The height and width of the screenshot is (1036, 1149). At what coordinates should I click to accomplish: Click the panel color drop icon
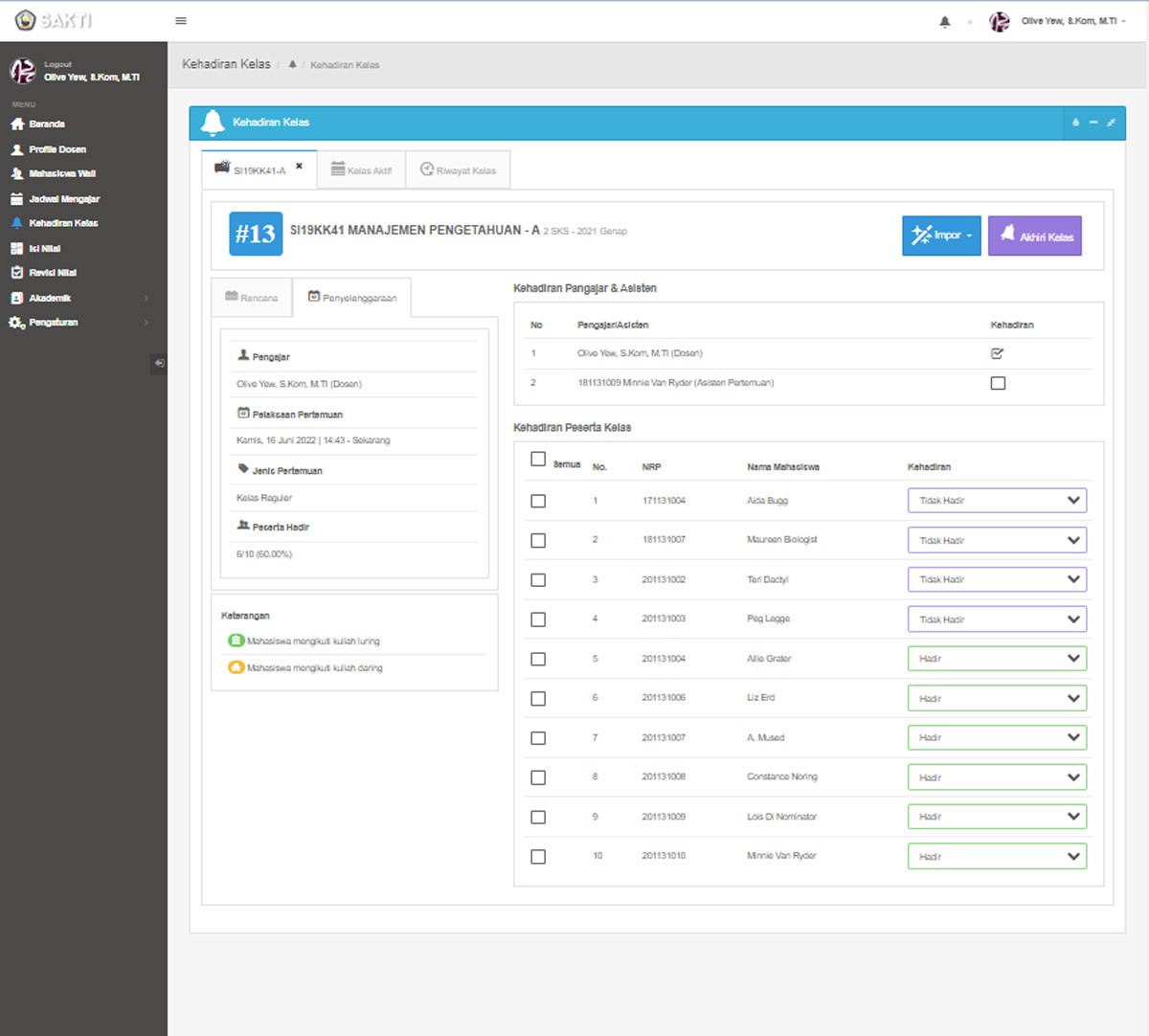pyautogui.click(x=1075, y=123)
